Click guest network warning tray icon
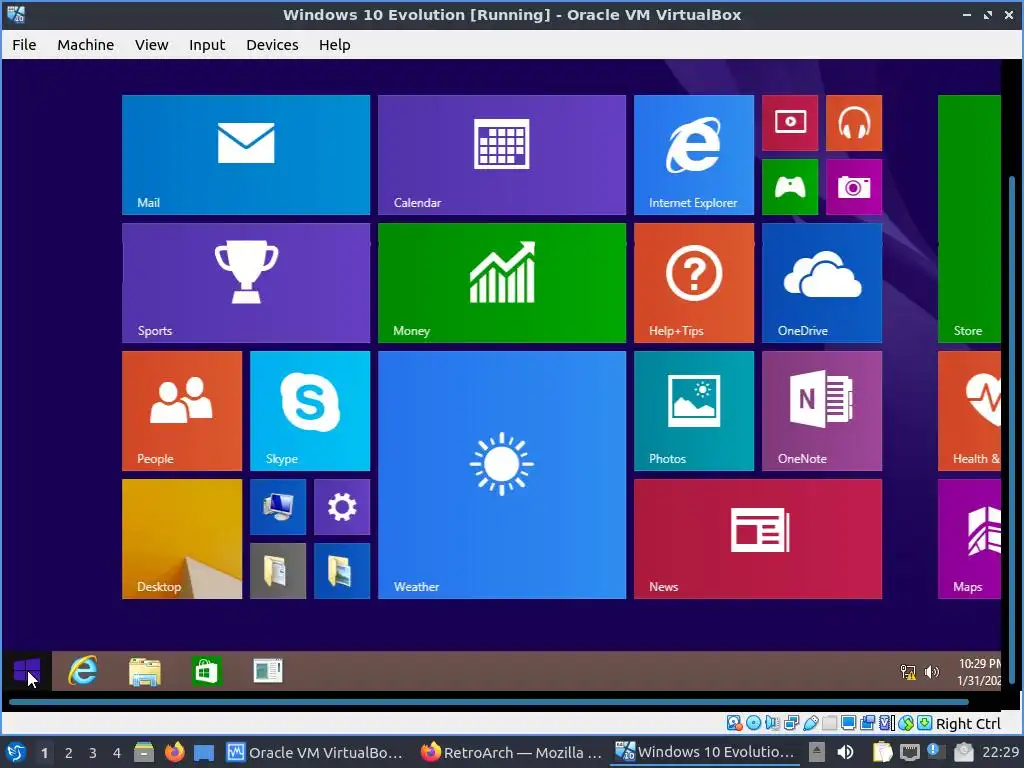 (908, 672)
